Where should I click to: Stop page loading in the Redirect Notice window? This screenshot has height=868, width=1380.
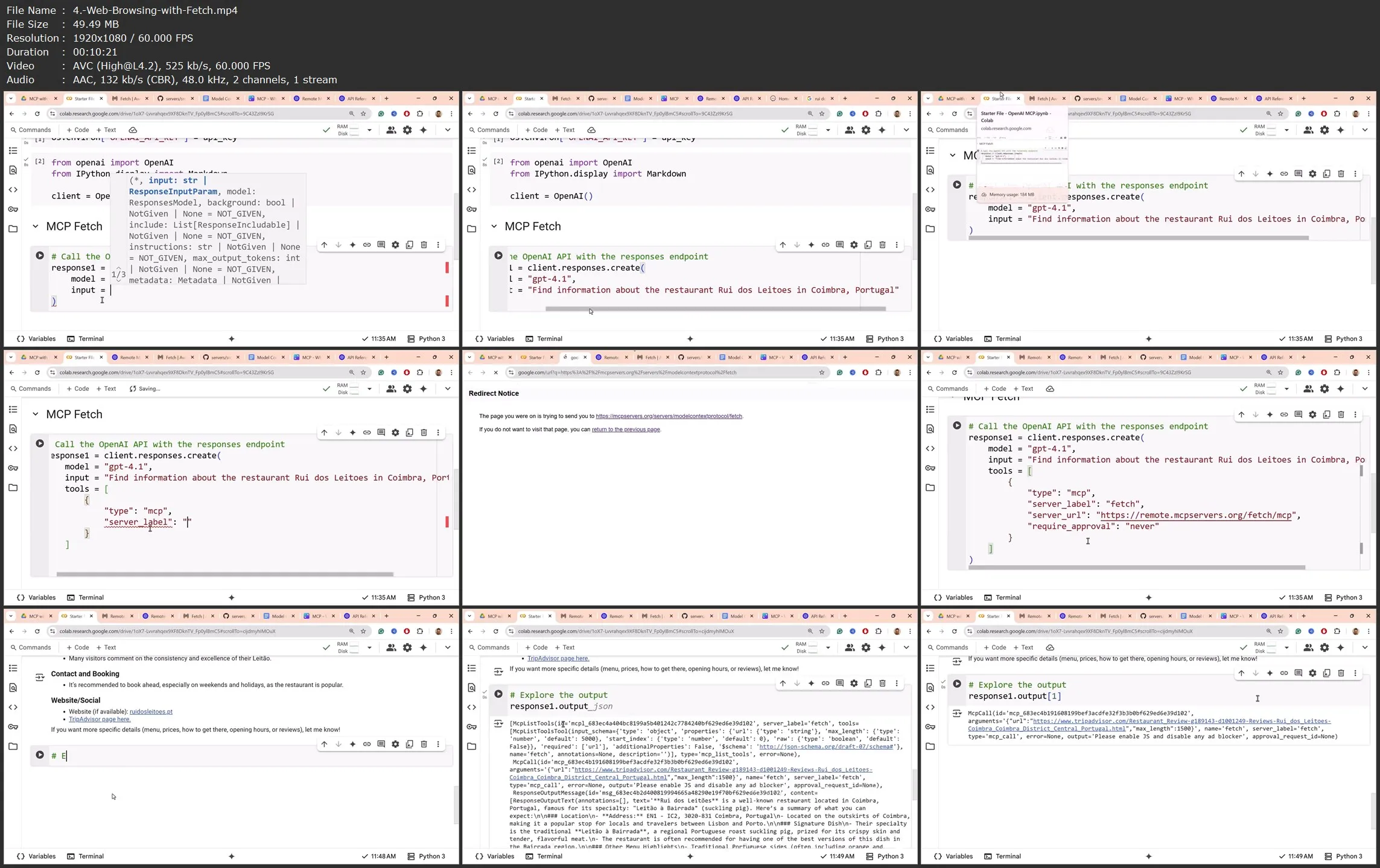click(495, 373)
